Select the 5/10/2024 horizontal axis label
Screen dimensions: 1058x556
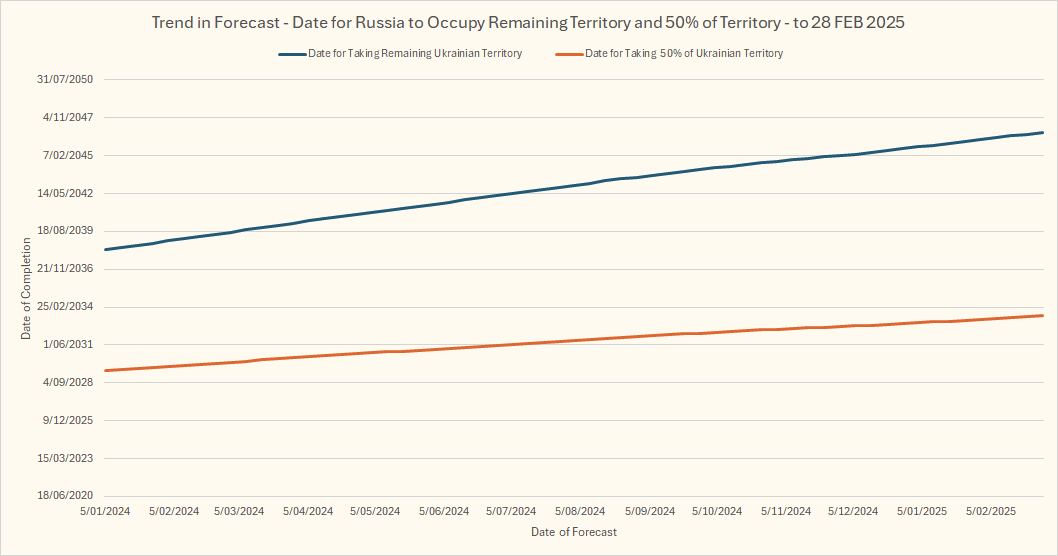point(717,511)
